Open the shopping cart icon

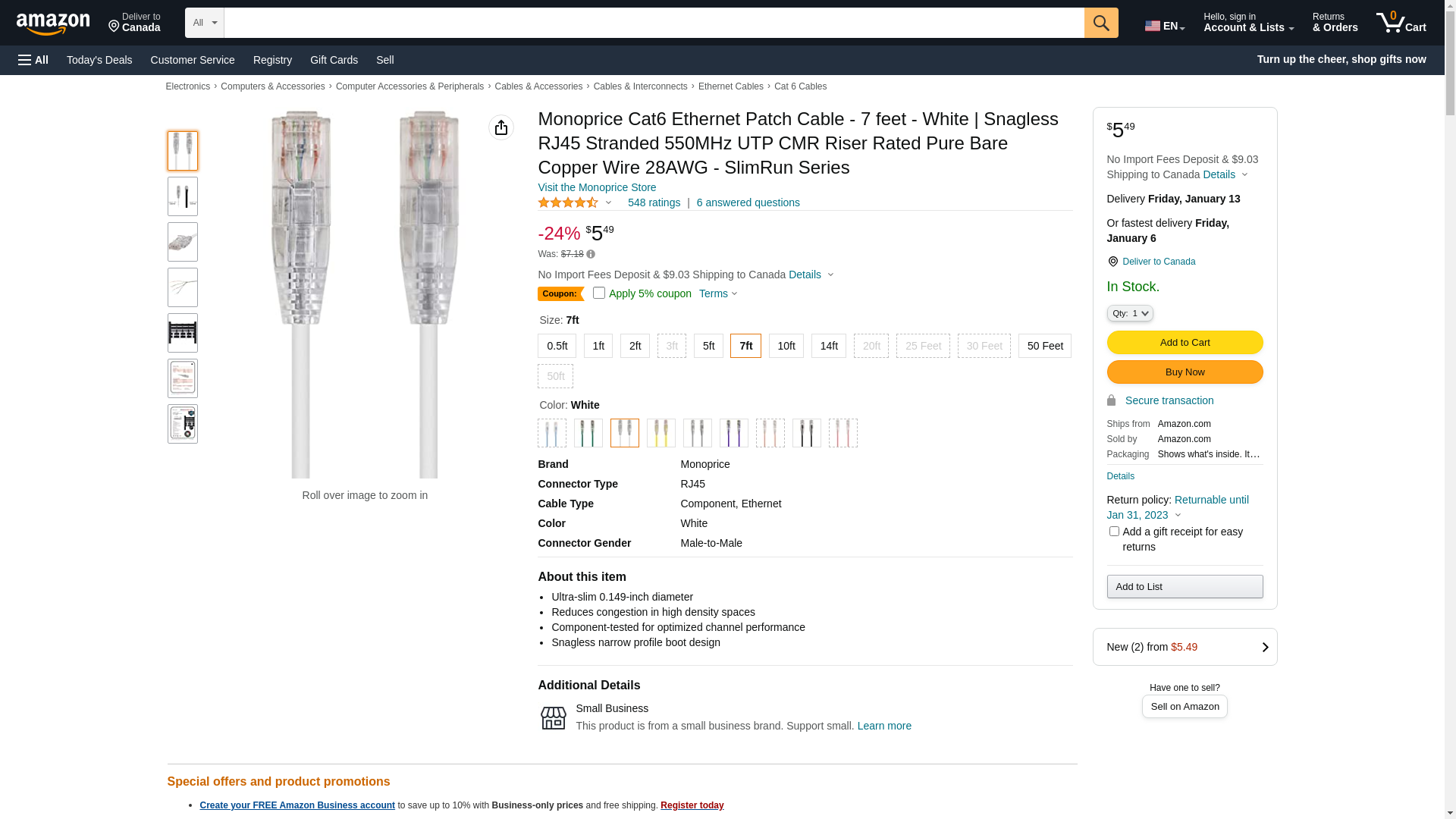(x=1400, y=23)
